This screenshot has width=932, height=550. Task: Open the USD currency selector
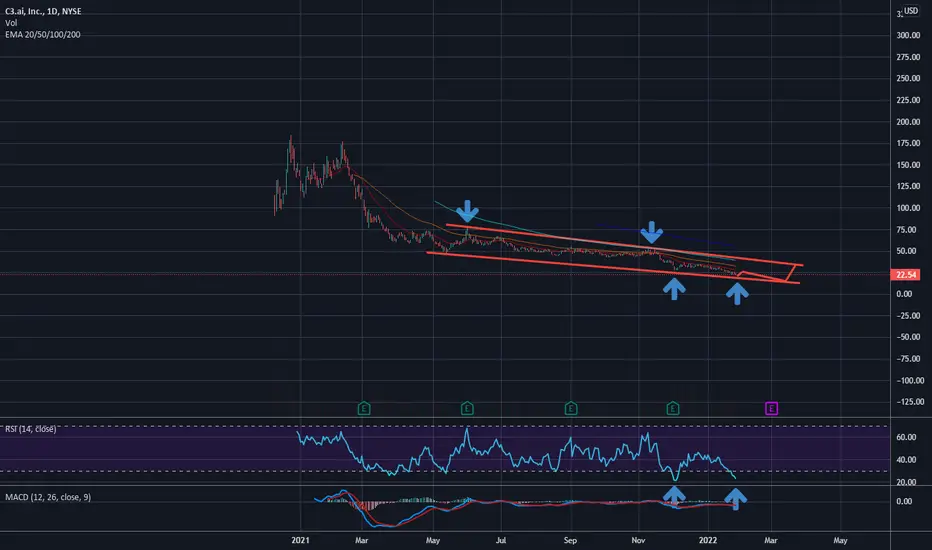(911, 11)
